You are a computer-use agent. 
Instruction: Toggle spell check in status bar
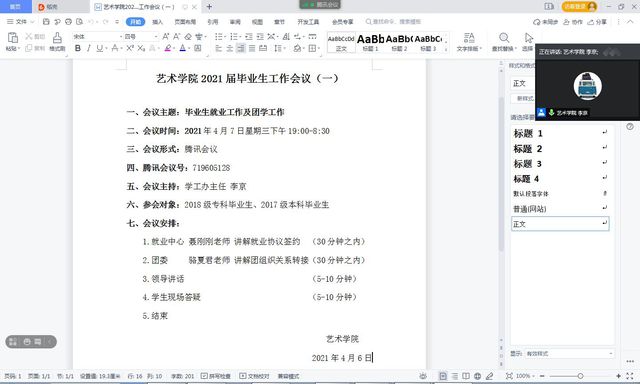click(216, 376)
